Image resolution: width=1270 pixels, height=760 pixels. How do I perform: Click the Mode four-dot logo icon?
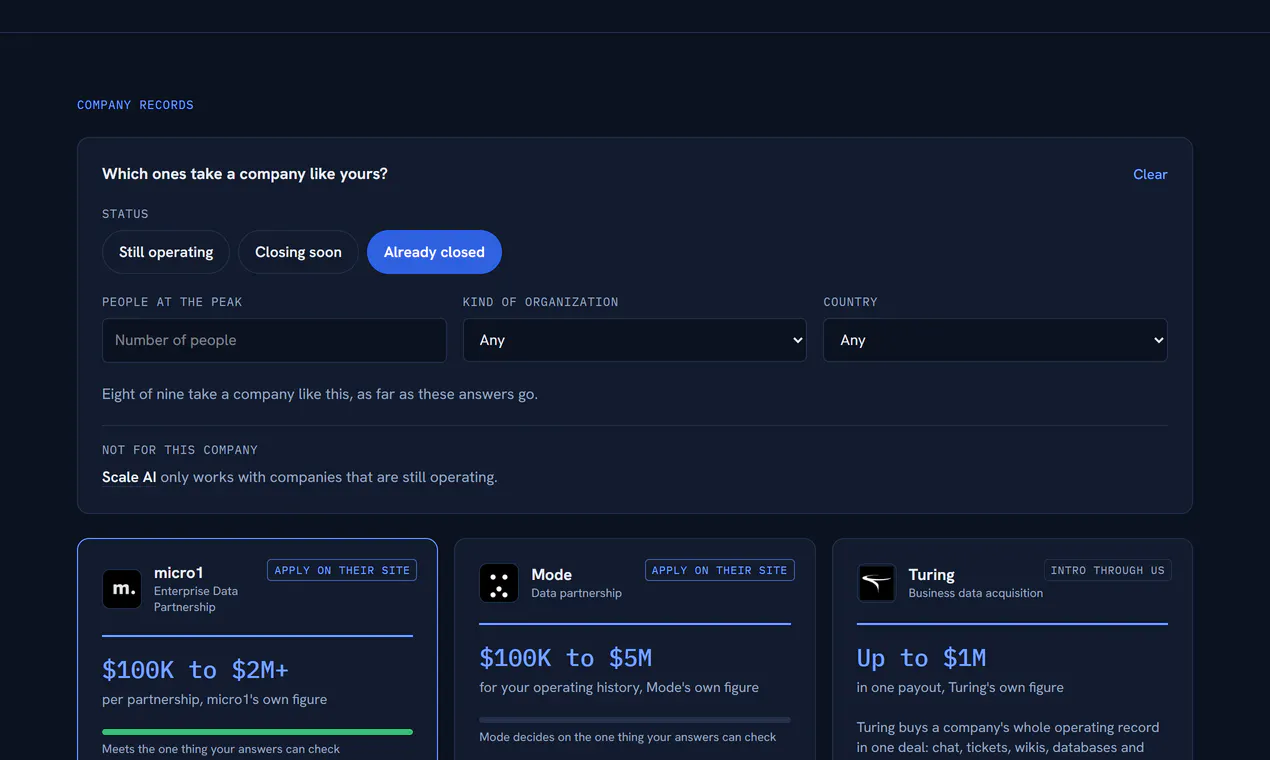pos(499,583)
